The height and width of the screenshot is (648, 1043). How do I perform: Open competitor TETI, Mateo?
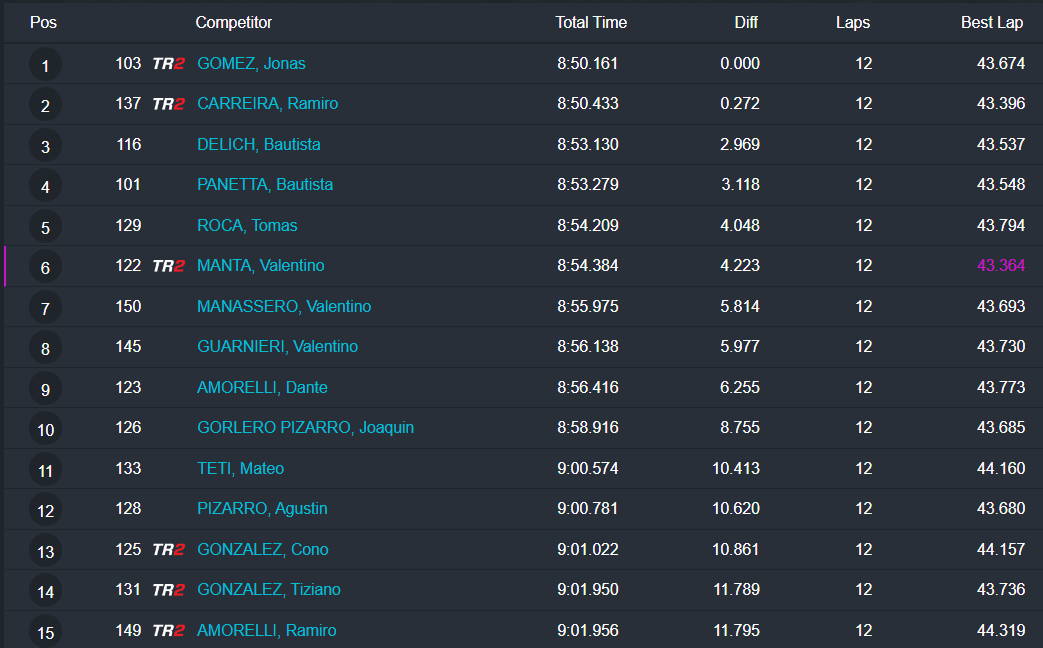[x=240, y=468]
